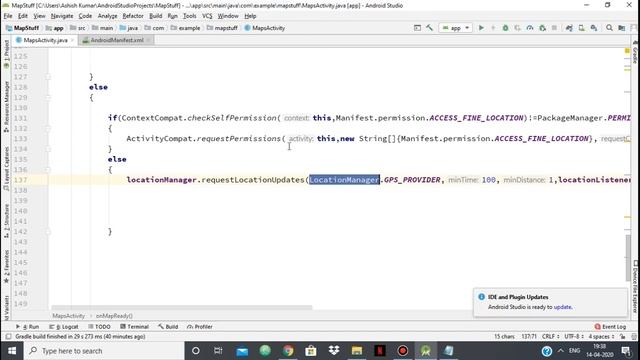
Task: Open the help question mark tray icon
Action: click(x=547, y=351)
